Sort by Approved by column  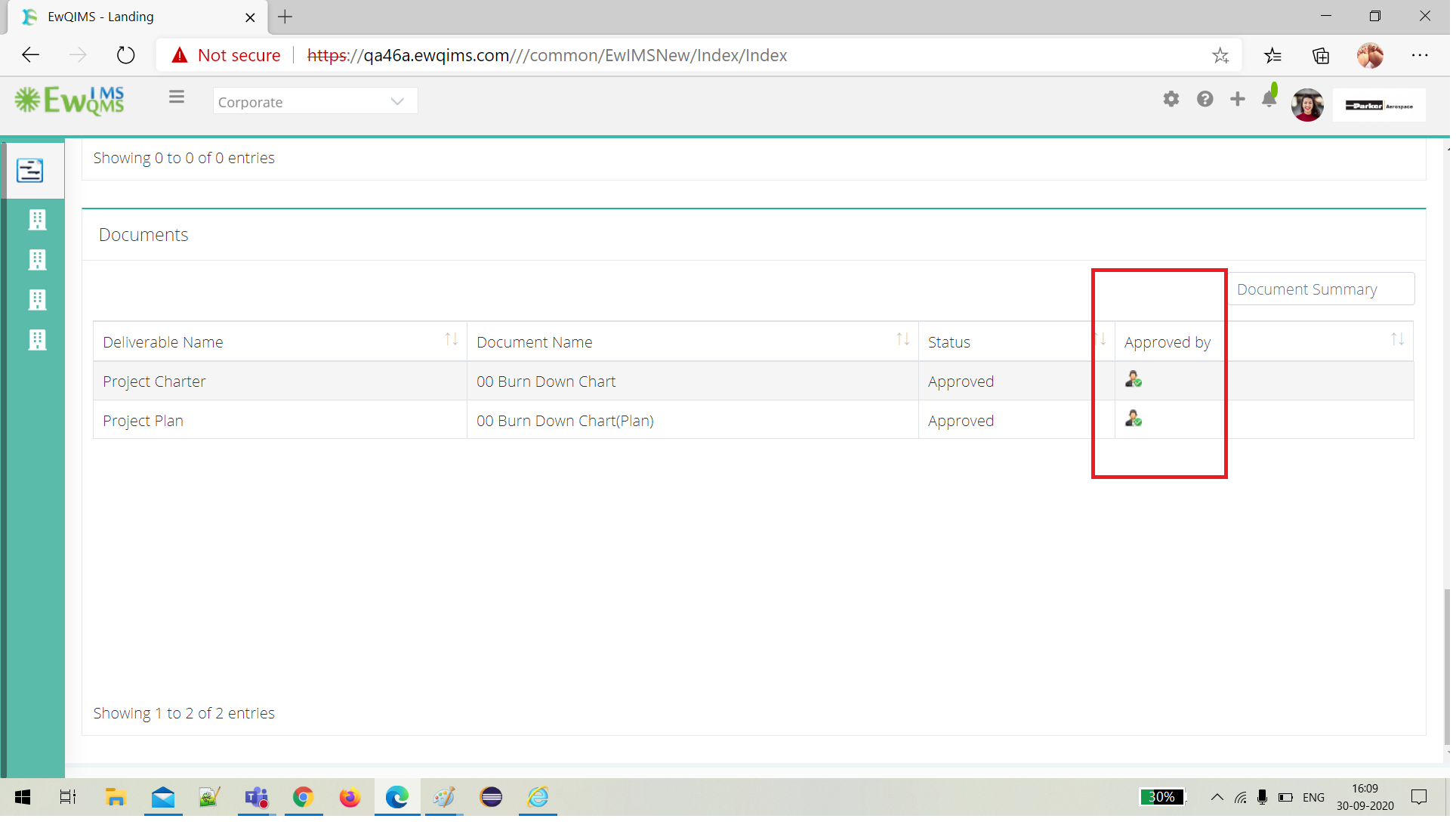coord(1398,341)
